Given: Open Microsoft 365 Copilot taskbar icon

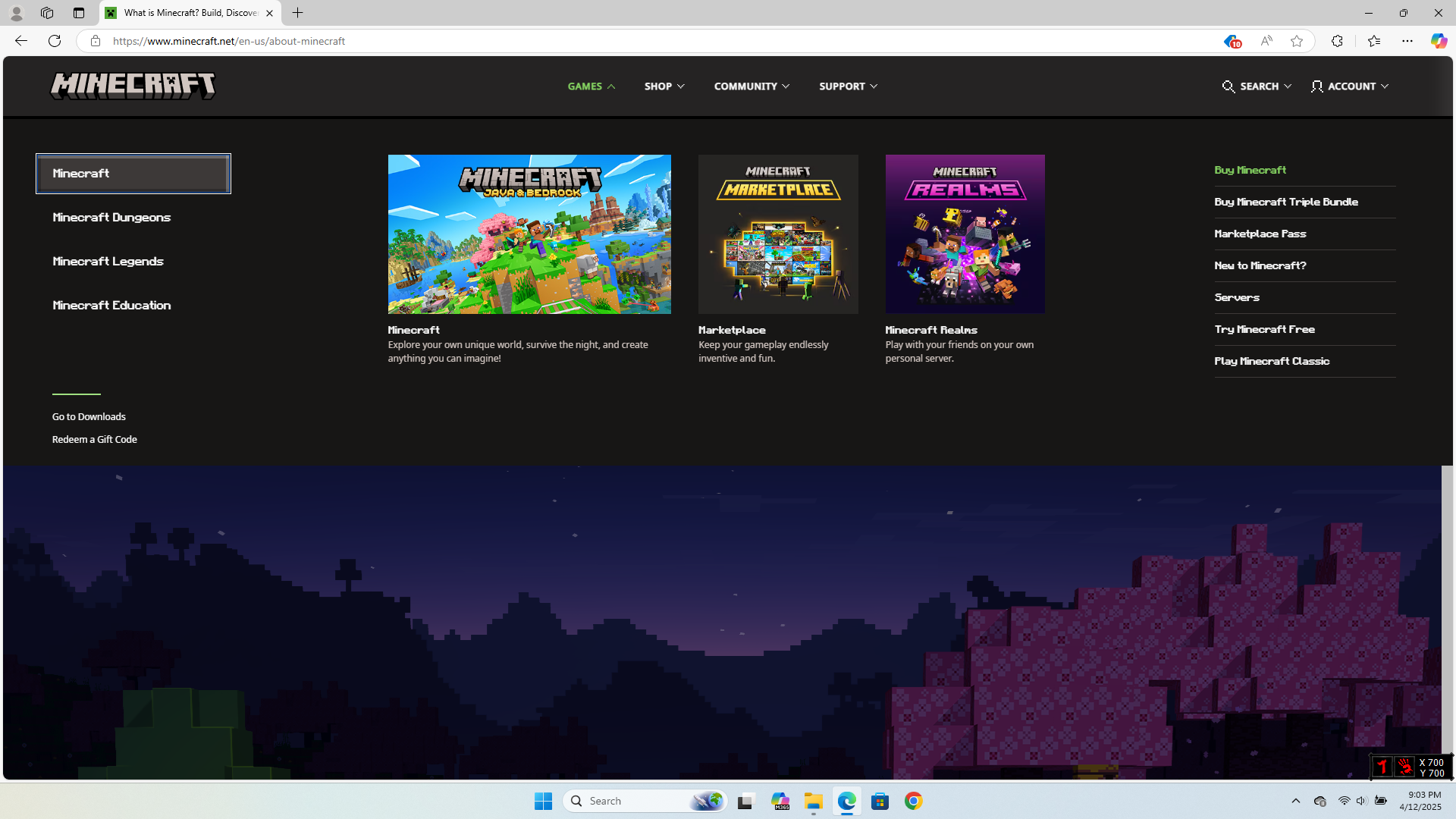Looking at the screenshot, I should coord(780,801).
